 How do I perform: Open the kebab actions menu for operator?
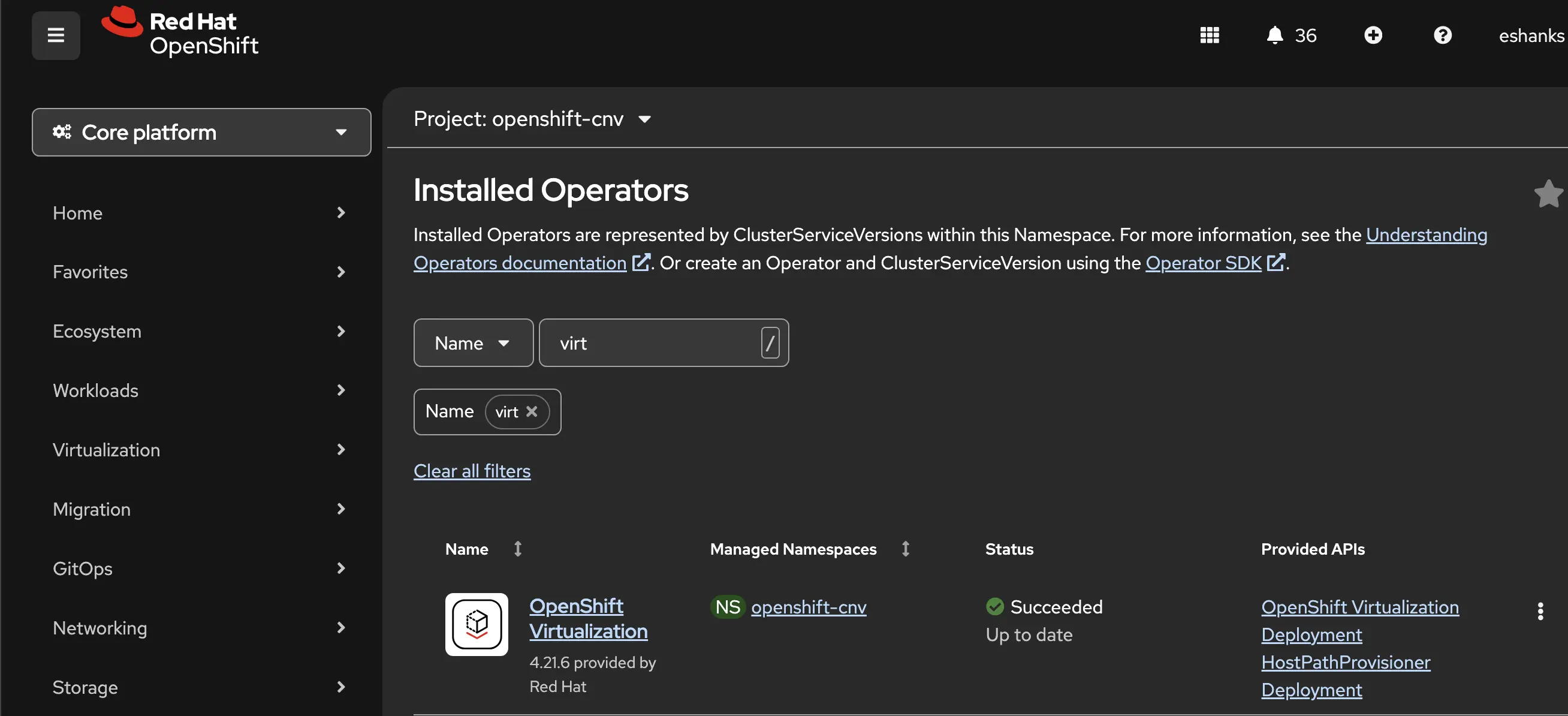1540,610
